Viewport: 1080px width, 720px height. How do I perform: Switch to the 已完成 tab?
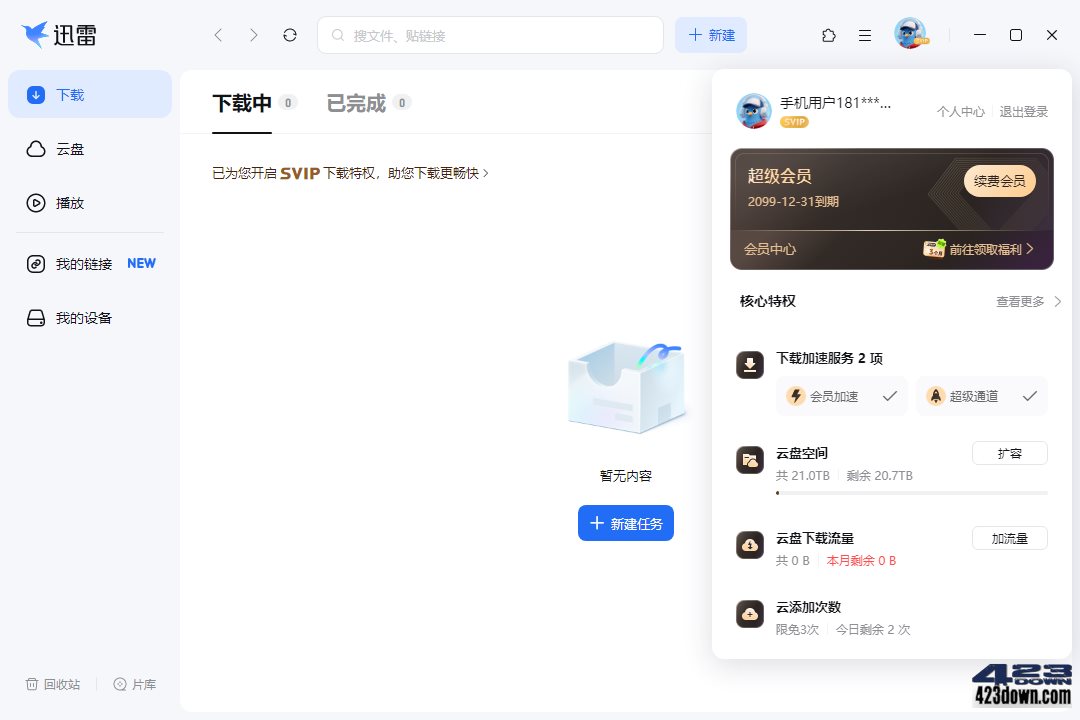[356, 103]
